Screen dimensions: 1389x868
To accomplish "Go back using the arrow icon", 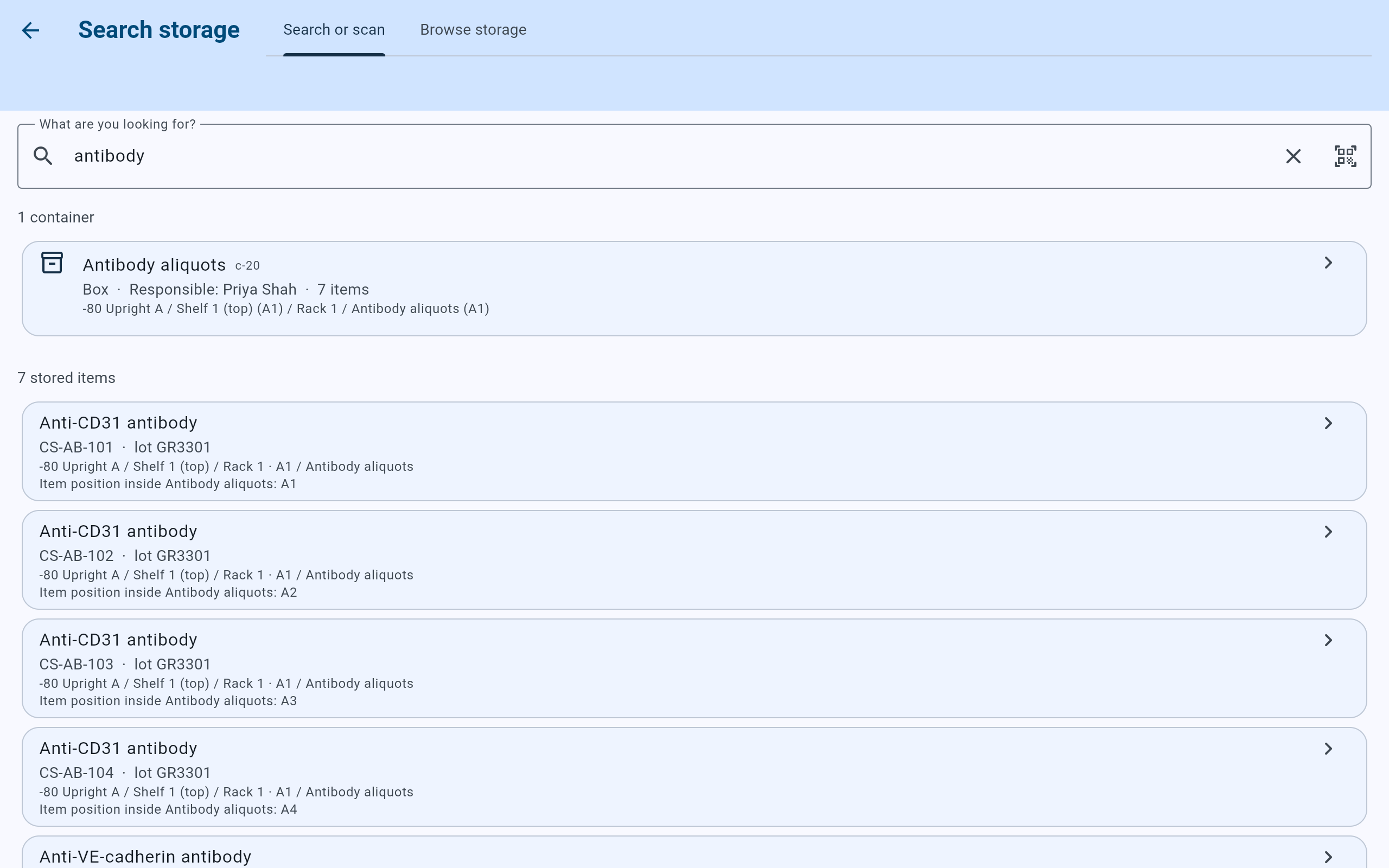I will (30, 30).
